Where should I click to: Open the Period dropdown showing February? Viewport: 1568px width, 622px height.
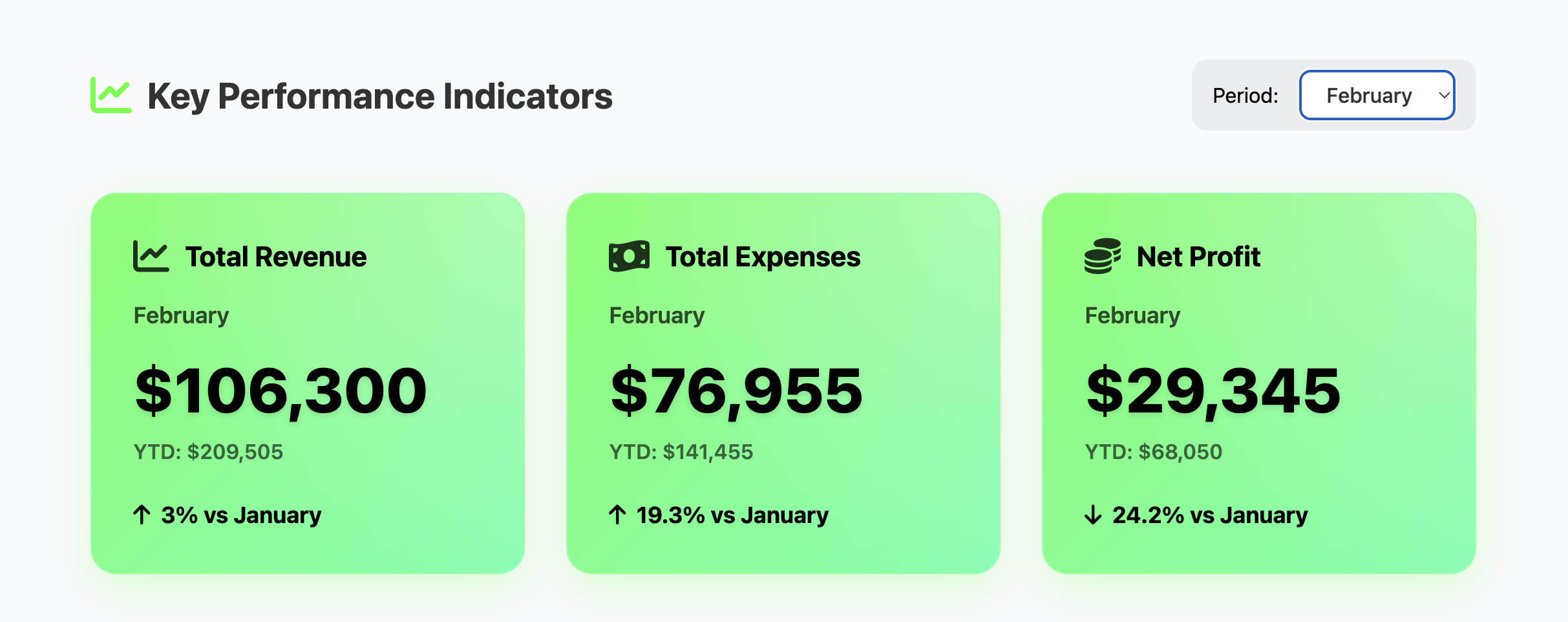coord(1377,95)
